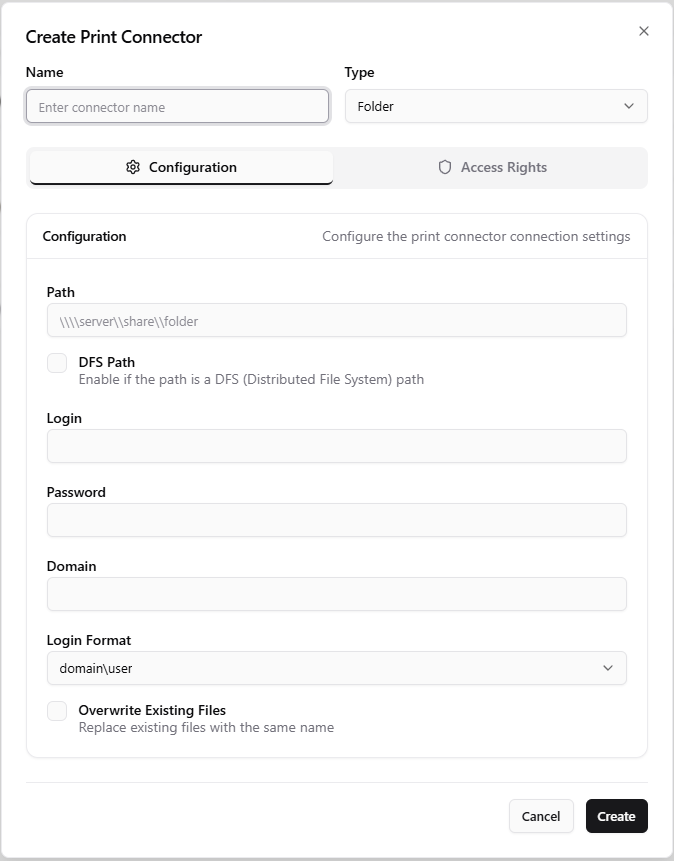Focus the connector Name input field
Viewport: 674px width, 861px height.
[x=177, y=107]
